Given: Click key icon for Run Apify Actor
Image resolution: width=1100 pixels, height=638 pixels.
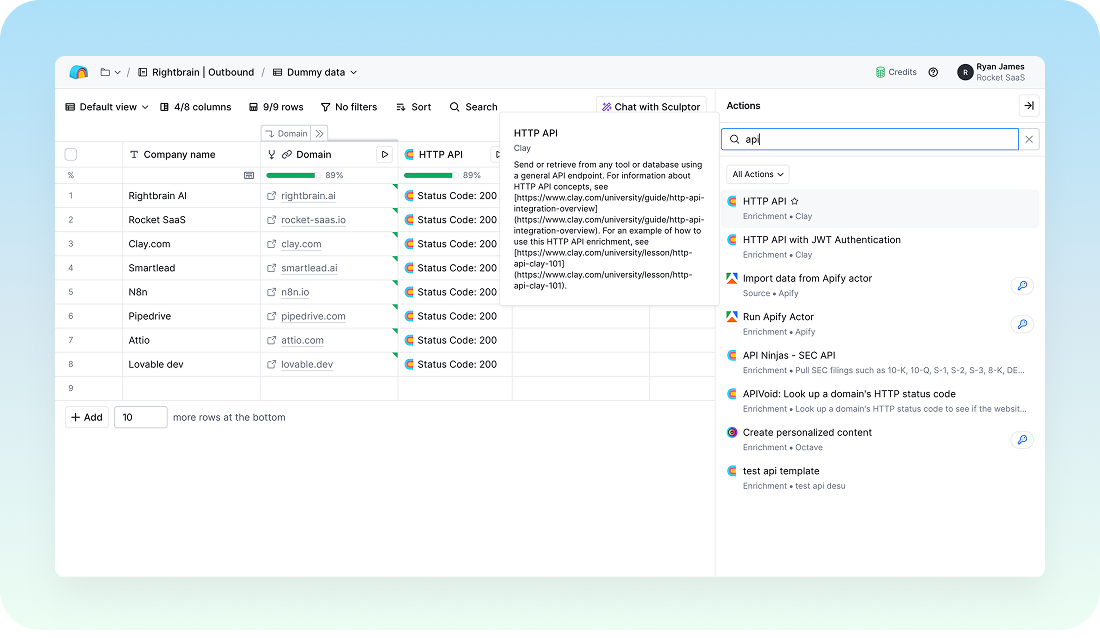Looking at the screenshot, I should click(x=1021, y=324).
